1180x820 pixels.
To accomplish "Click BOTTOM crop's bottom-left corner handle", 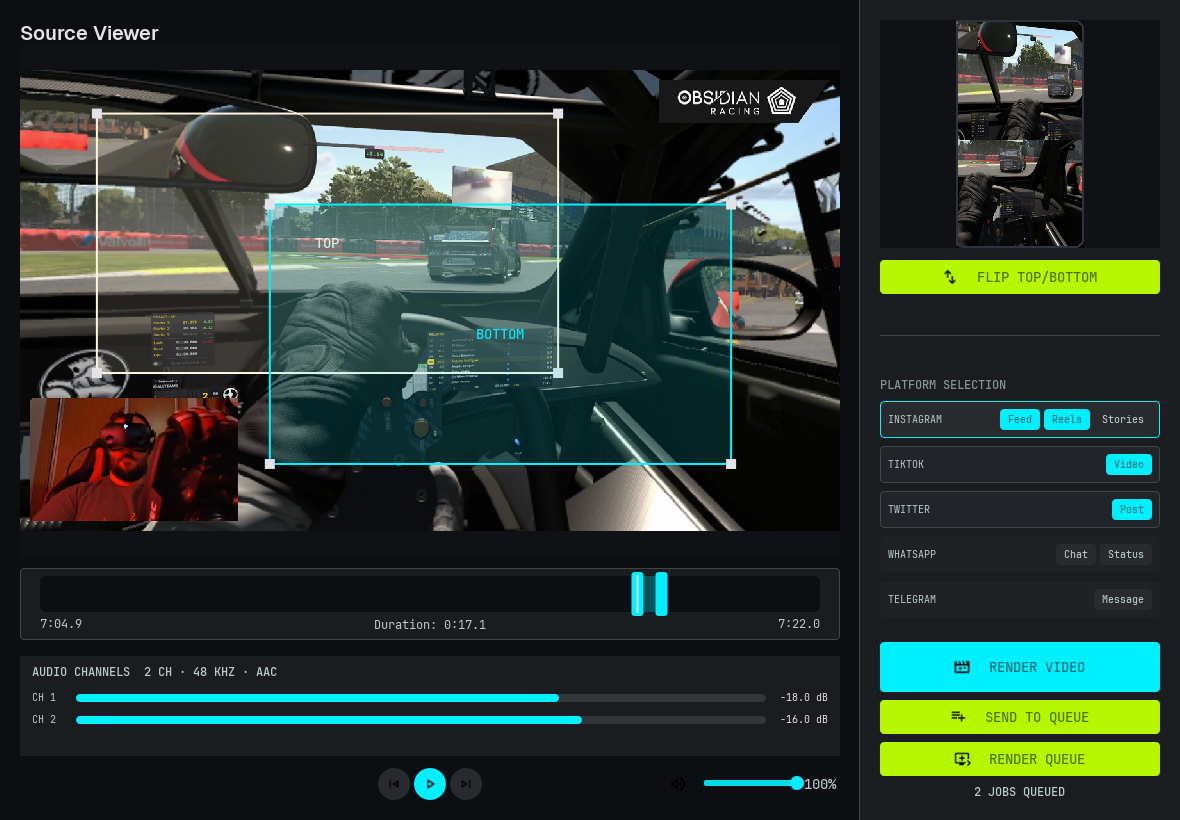I will click(270, 464).
